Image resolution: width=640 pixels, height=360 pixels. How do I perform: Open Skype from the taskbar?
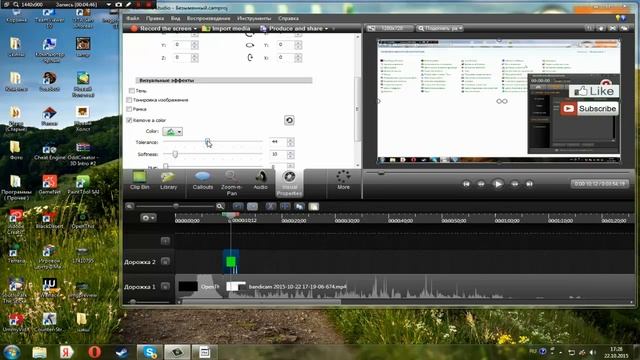pos(149,352)
